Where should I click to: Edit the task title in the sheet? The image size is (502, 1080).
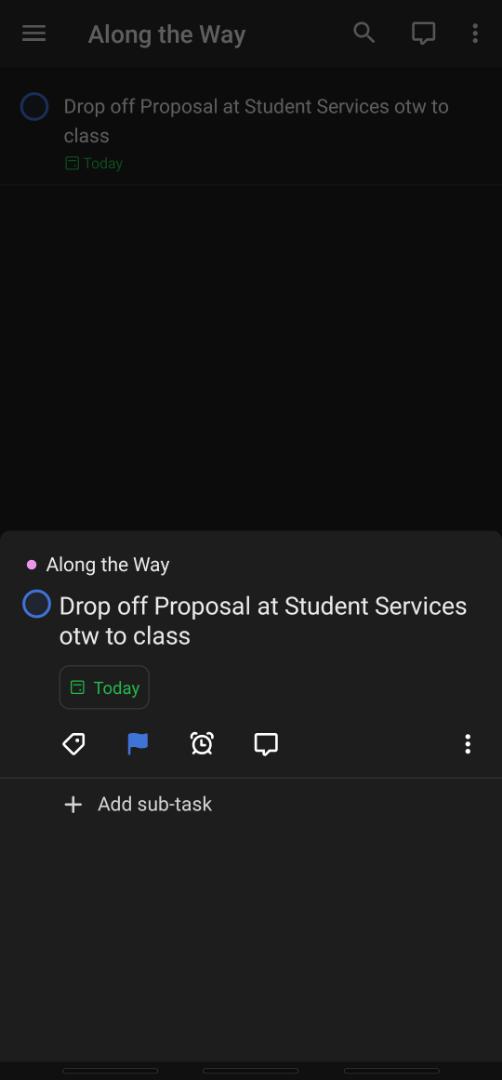pyautogui.click(x=263, y=621)
